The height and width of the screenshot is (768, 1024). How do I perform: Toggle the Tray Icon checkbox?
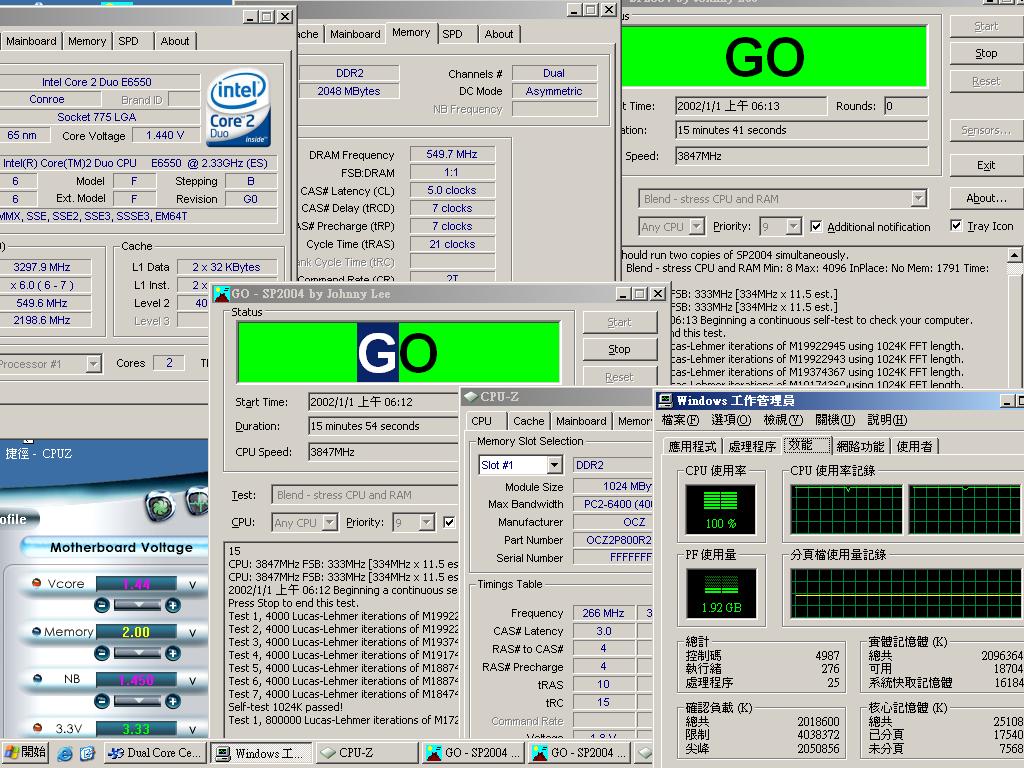(x=956, y=225)
